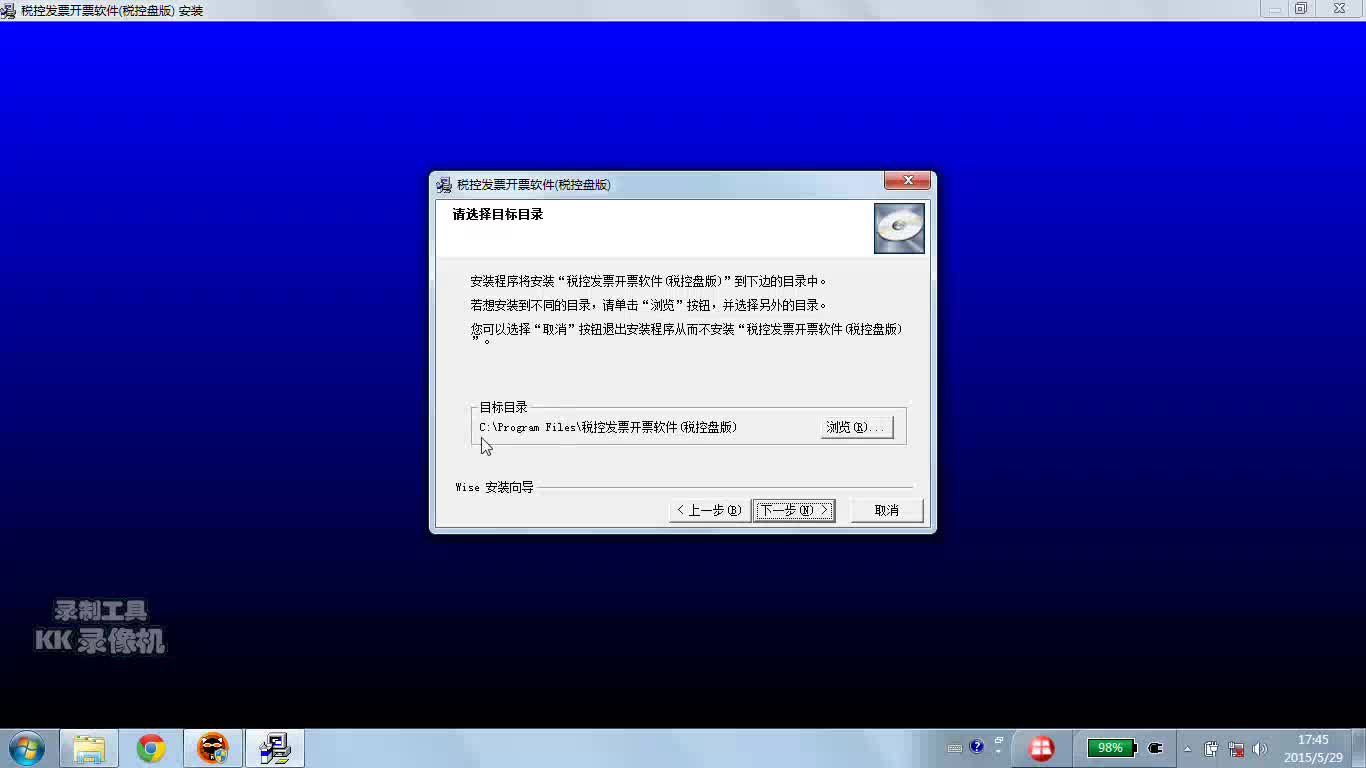Open the blue question-mark help tray icon

(976, 747)
